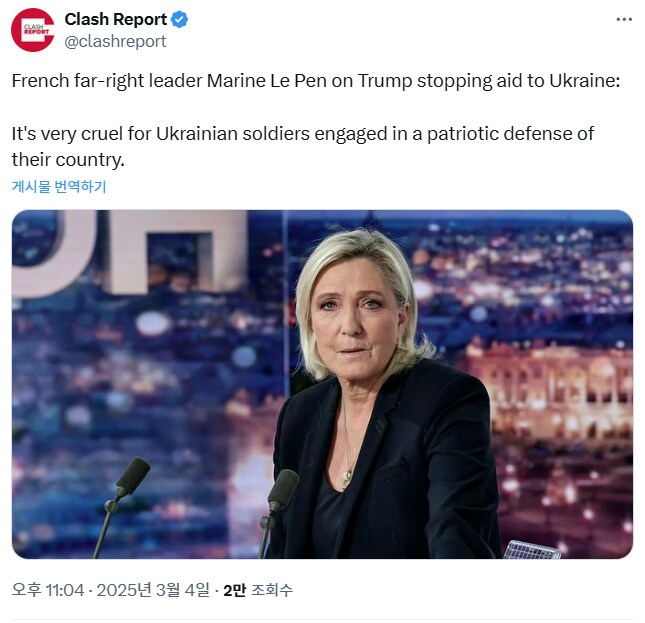Click the blue verified badge

[x=179, y=20]
